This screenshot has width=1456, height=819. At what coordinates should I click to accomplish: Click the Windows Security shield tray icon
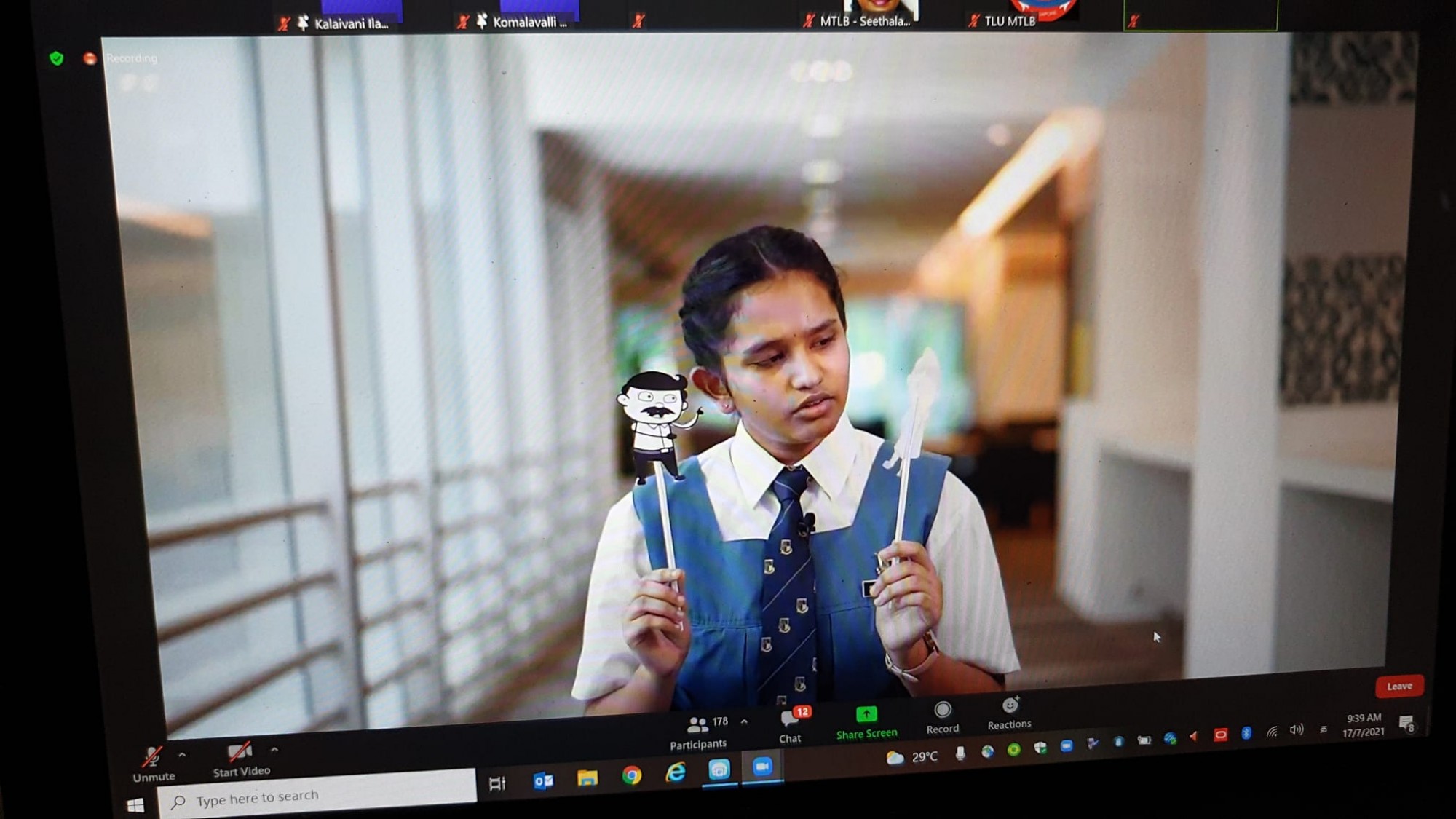pyautogui.click(x=1040, y=748)
